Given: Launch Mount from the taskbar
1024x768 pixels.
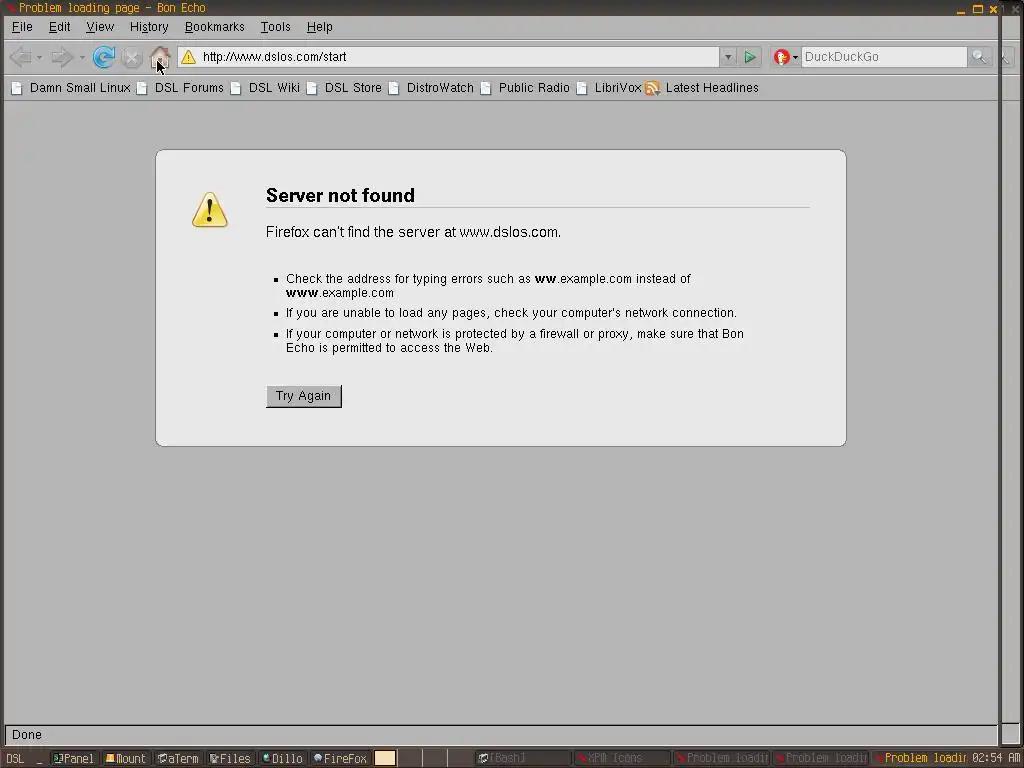Looking at the screenshot, I should (x=126, y=758).
